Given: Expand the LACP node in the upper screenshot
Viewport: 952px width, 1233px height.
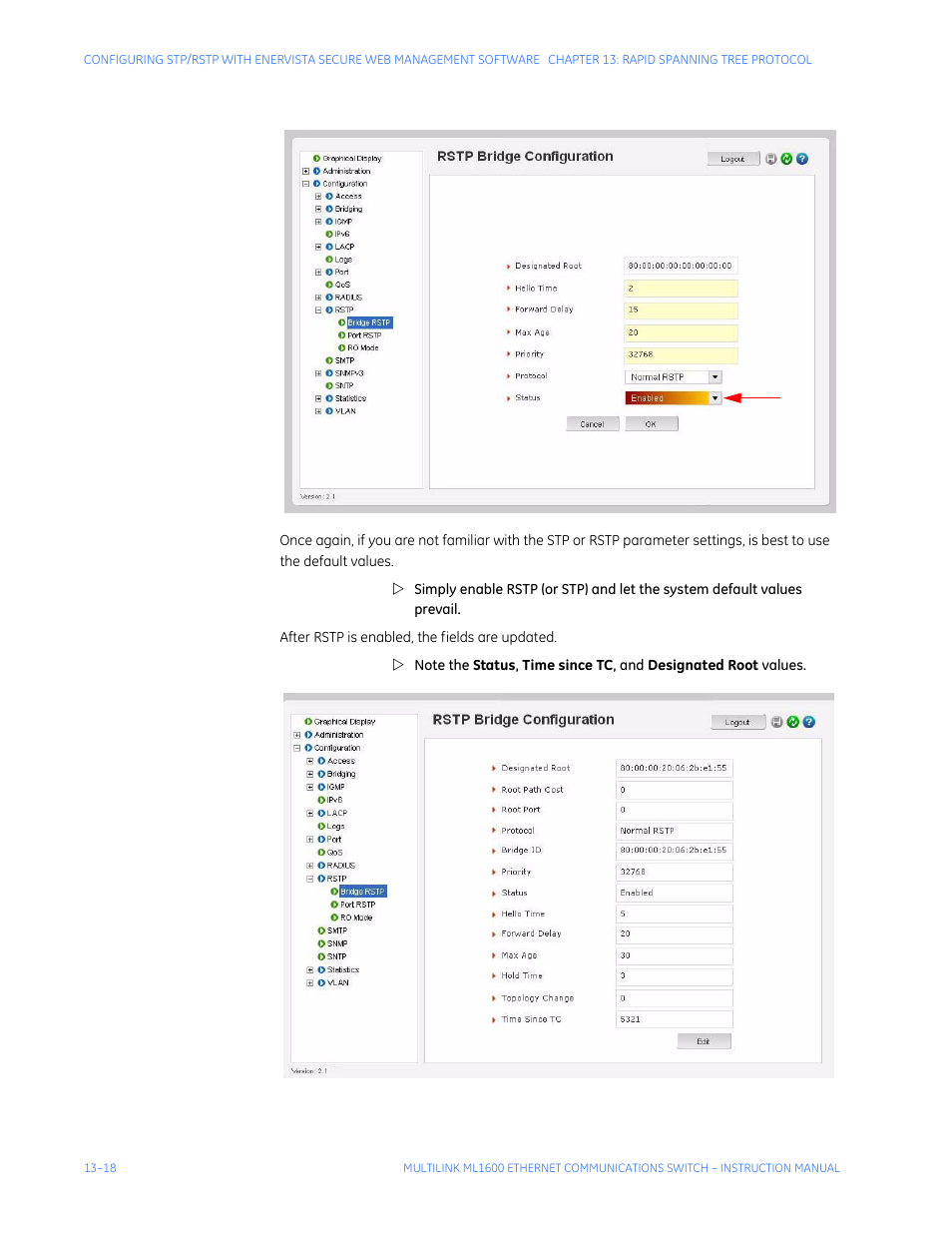Looking at the screenshot, I should (318, 247).
